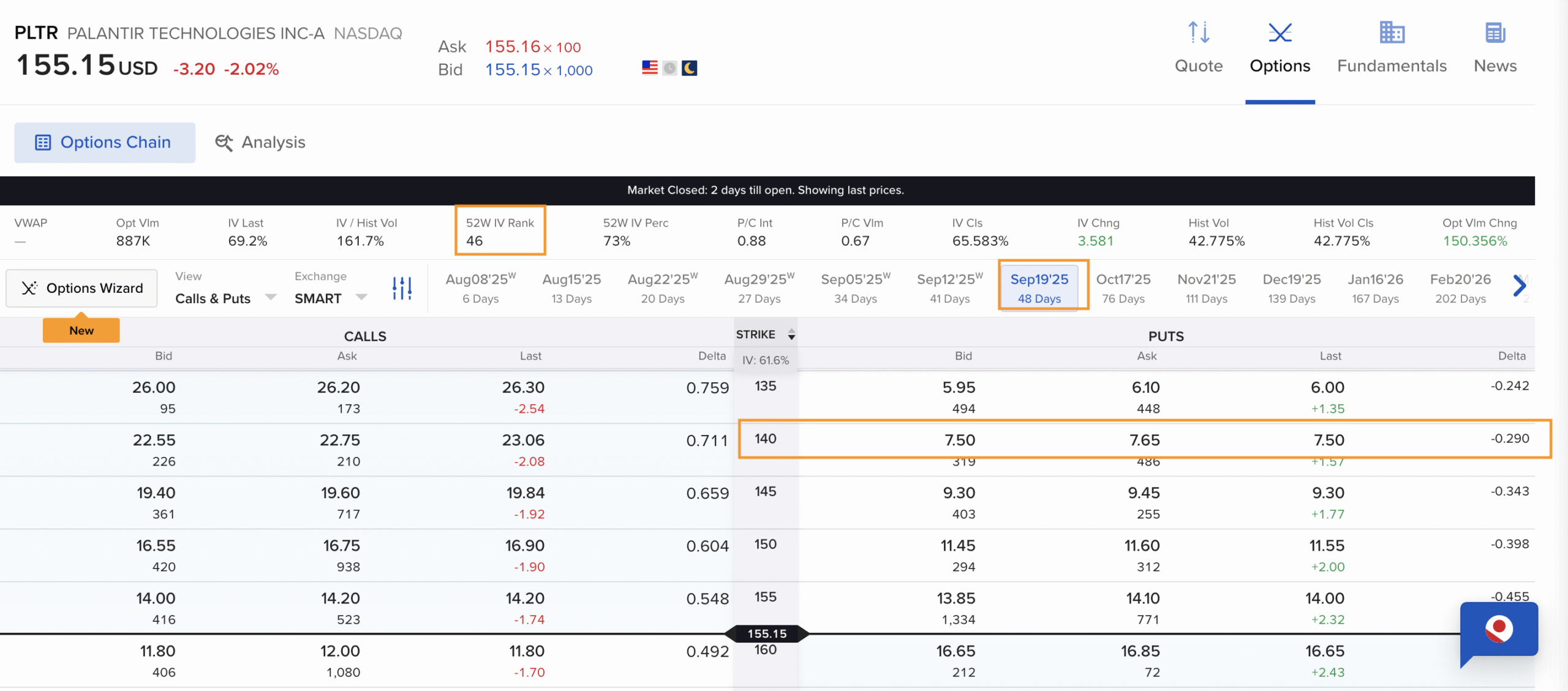Open the SMART exchange dropdown
This screenshot has height=691, width=1568.
tap(331, 298)
